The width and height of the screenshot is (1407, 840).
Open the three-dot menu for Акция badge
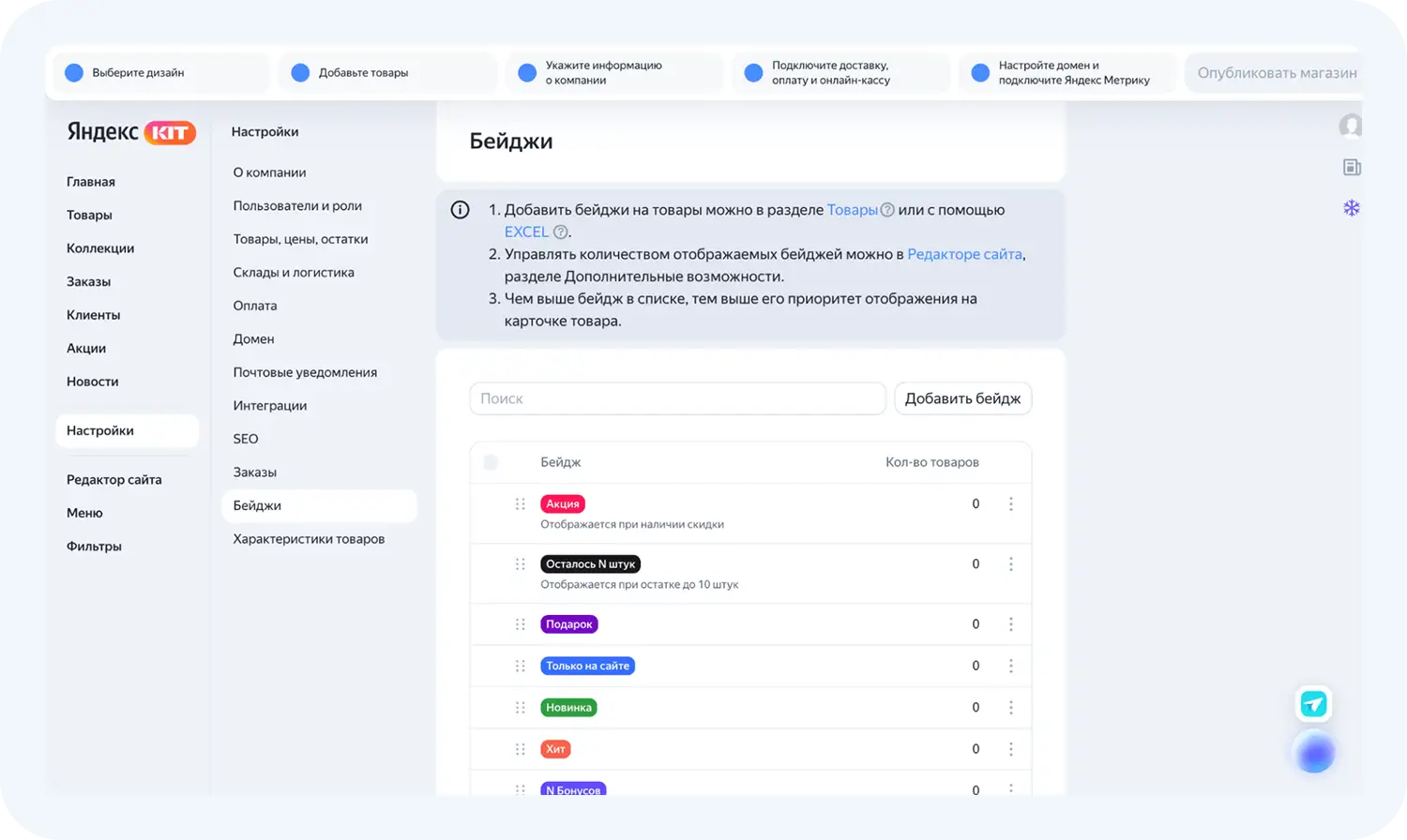(x=1010, y=504)
